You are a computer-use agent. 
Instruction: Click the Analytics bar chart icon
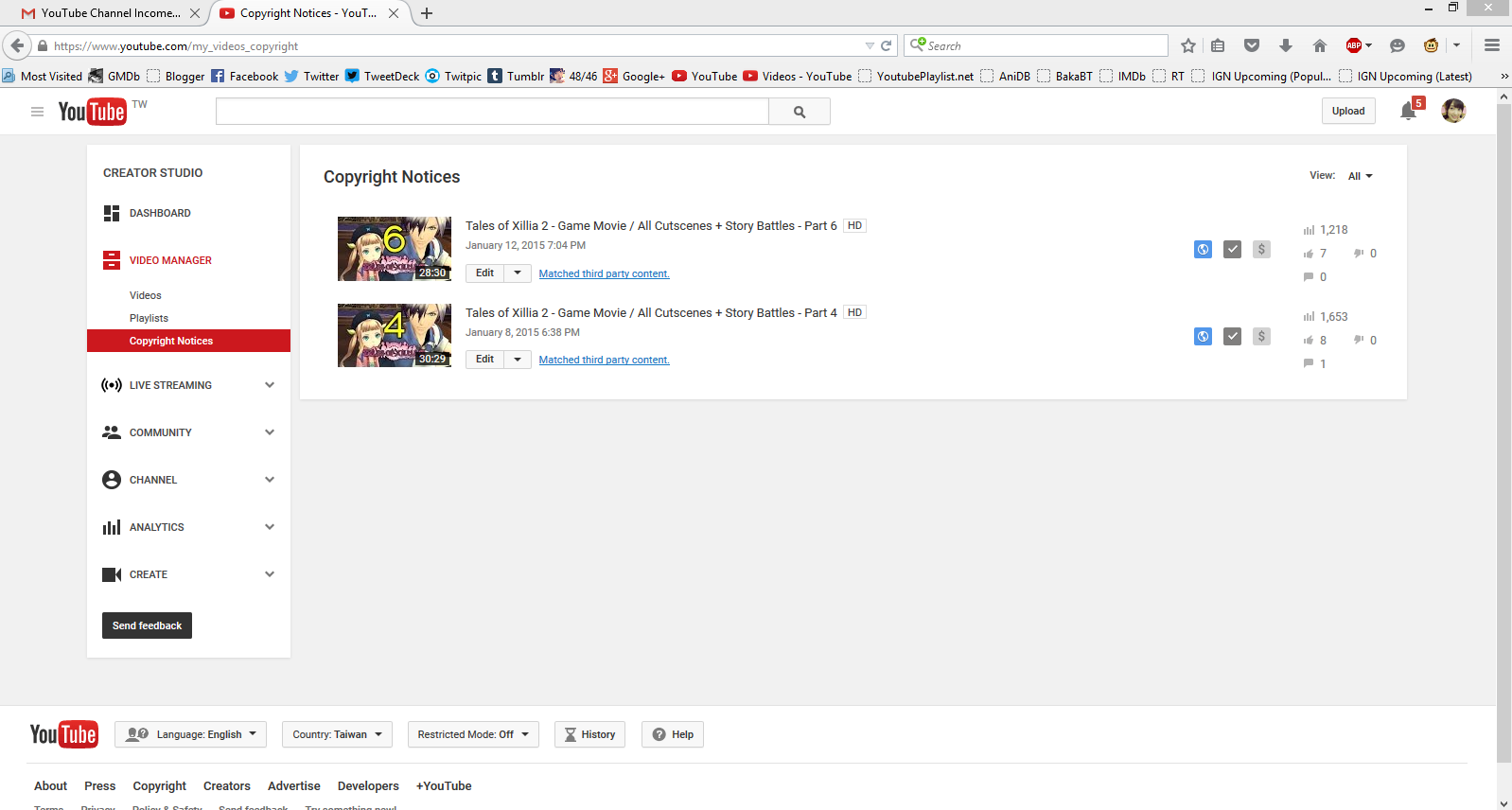[x=112, y=527]
